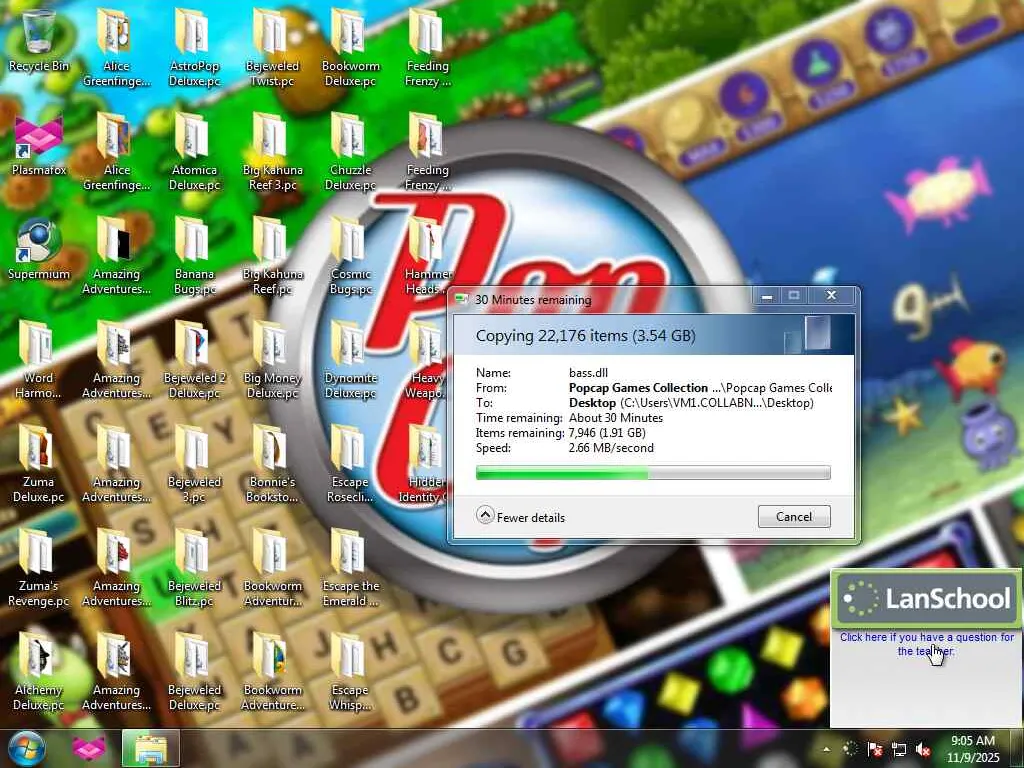Select the Cosmic Bugs.pc folder
This screenshot has height=768, width=1024.
[x=350, y=257]
